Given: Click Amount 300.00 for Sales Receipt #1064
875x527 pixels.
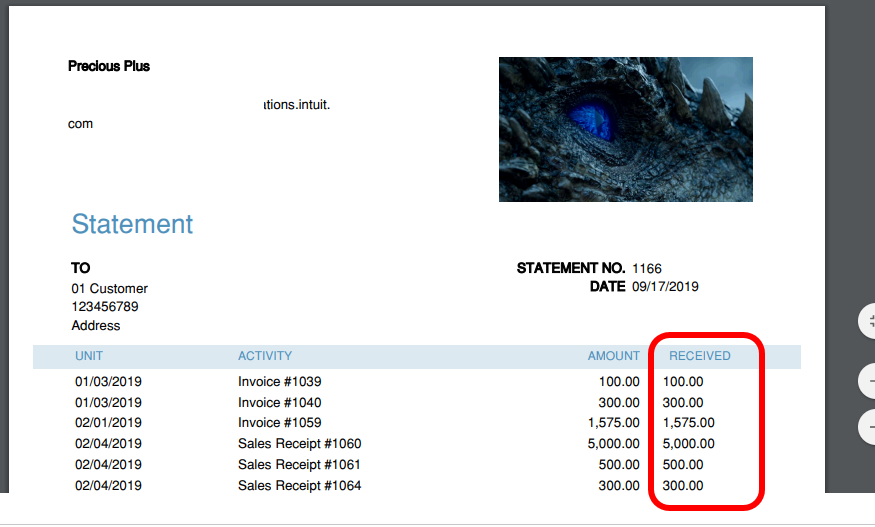Looking at the screenshot, I should point(619,486).
